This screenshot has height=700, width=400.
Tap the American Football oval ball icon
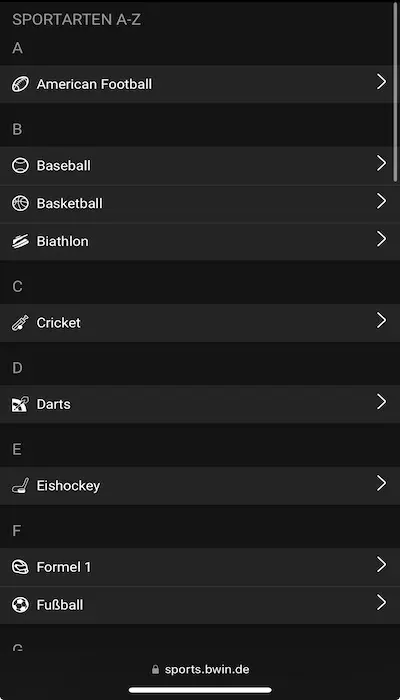coord(20,84)
